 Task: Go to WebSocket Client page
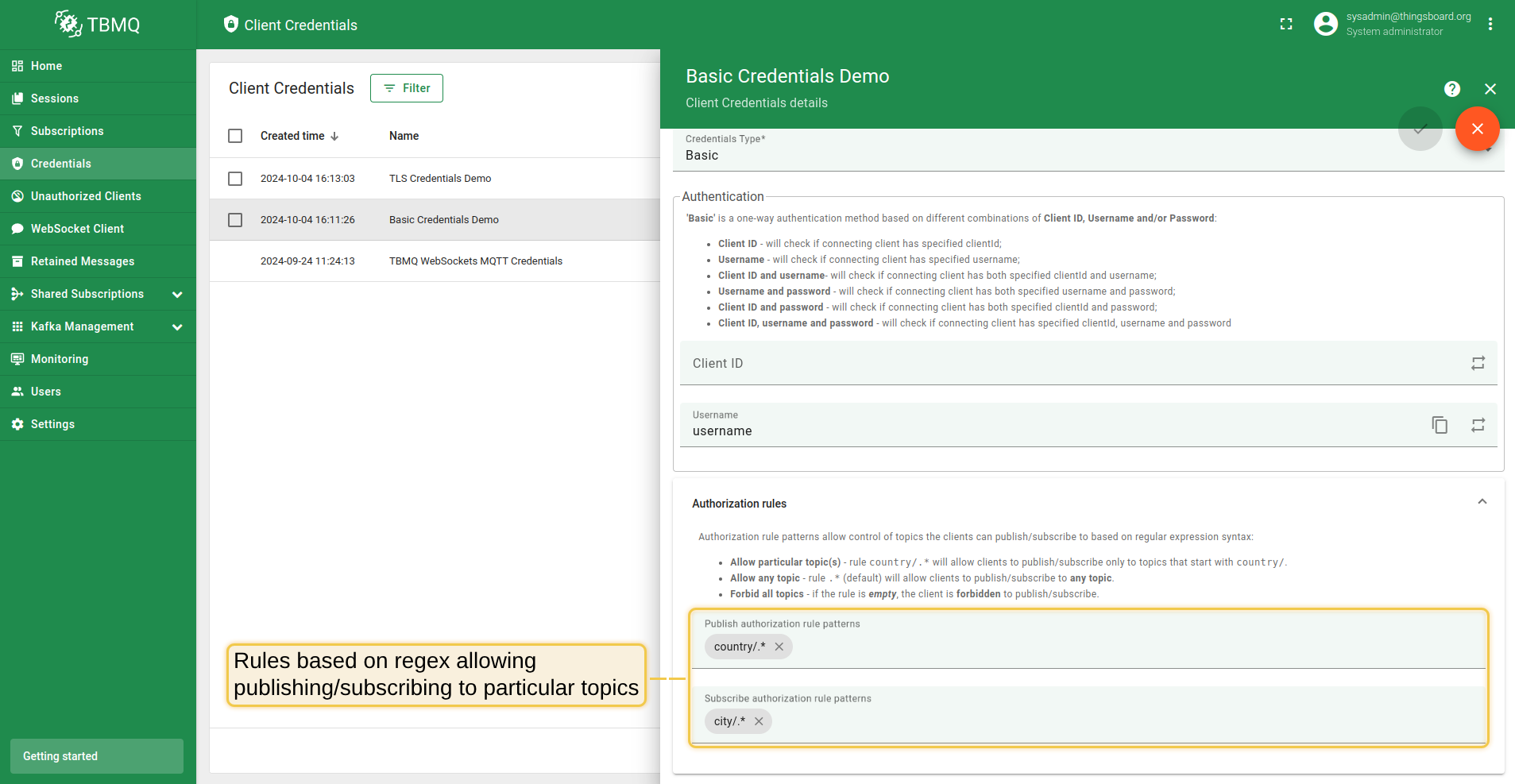click(x=77, y=229)
